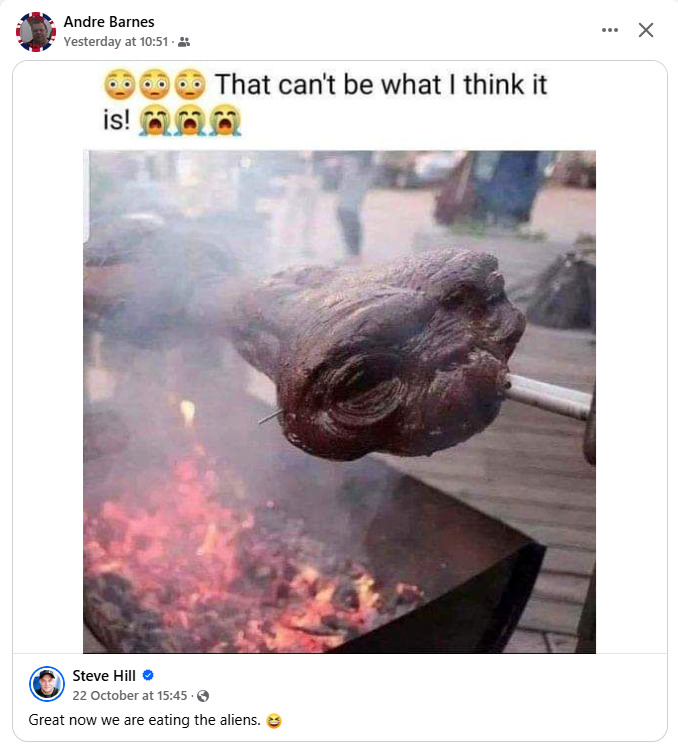Click the 'Great now we are eating the aliens' text

point(145,719)
